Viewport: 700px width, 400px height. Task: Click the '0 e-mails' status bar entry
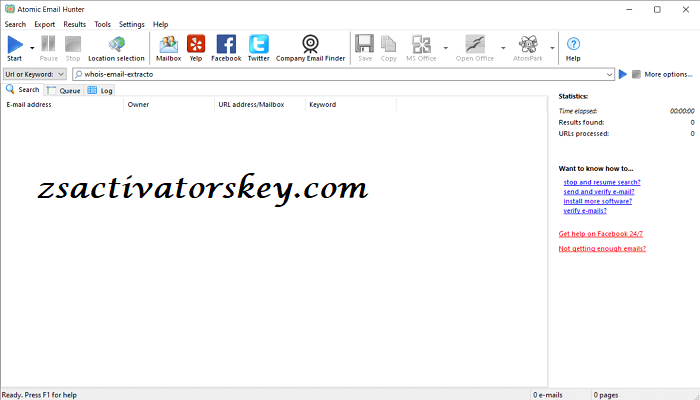pos(548,395)
